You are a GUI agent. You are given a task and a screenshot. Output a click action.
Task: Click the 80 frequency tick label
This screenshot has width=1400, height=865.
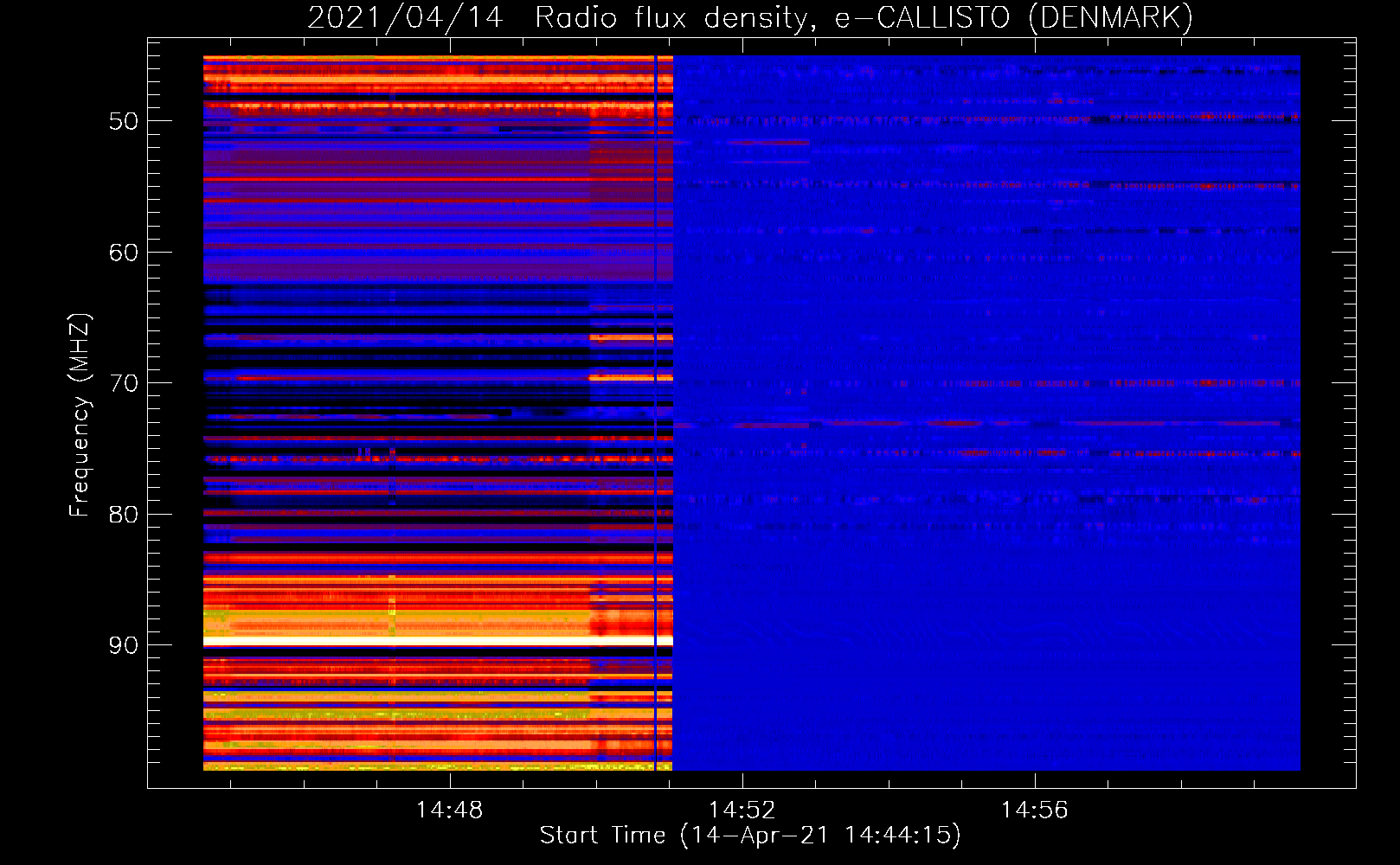(x=124, y=515)
